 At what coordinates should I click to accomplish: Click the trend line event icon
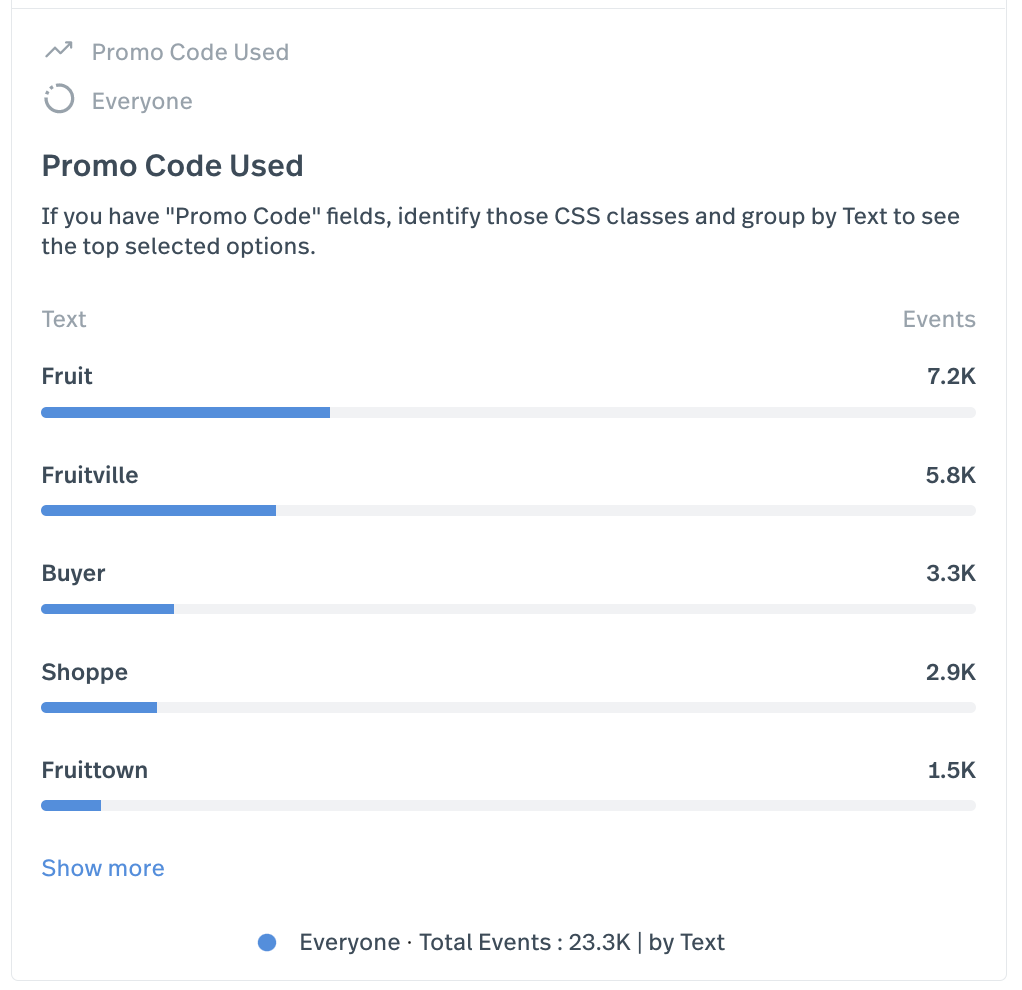click(x=58, y=49)
